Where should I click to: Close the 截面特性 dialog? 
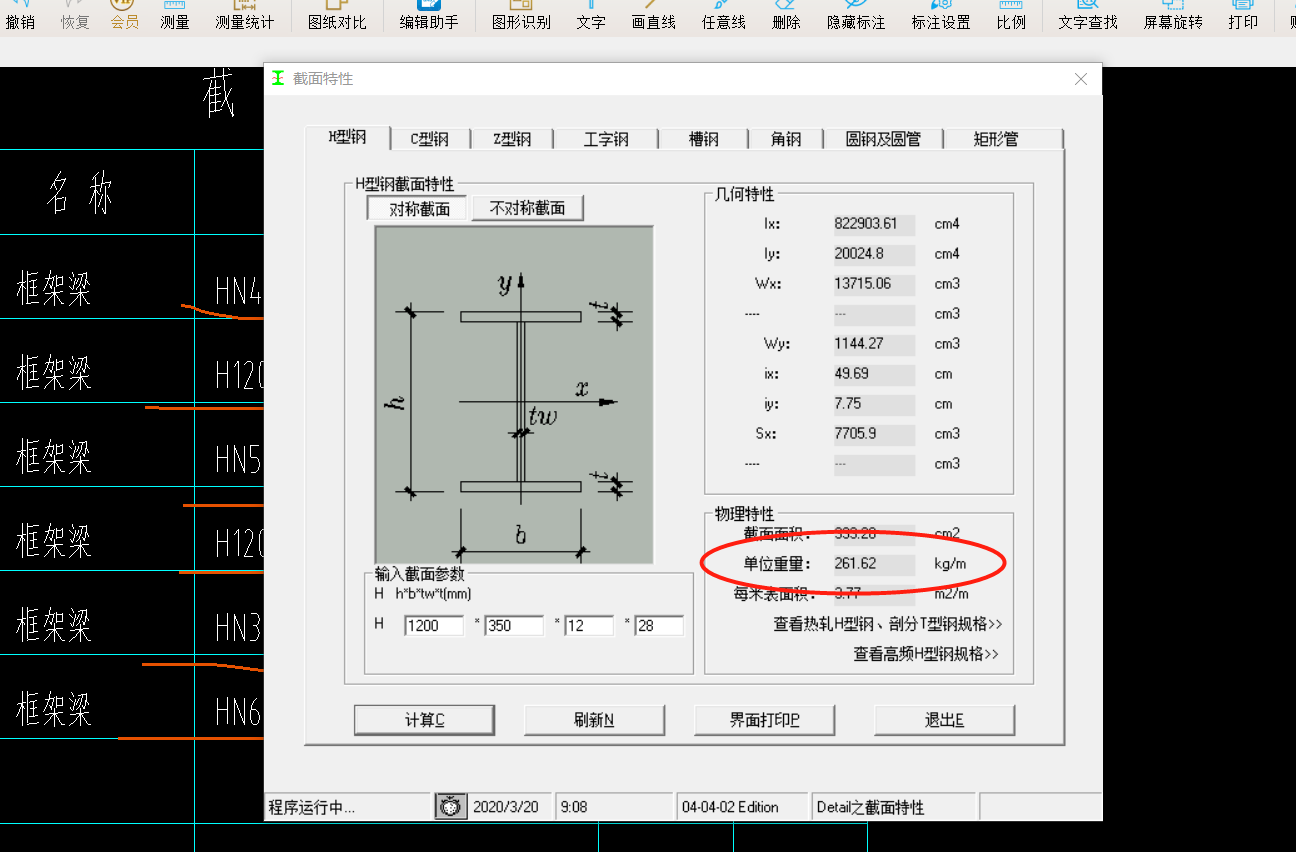1081,79
